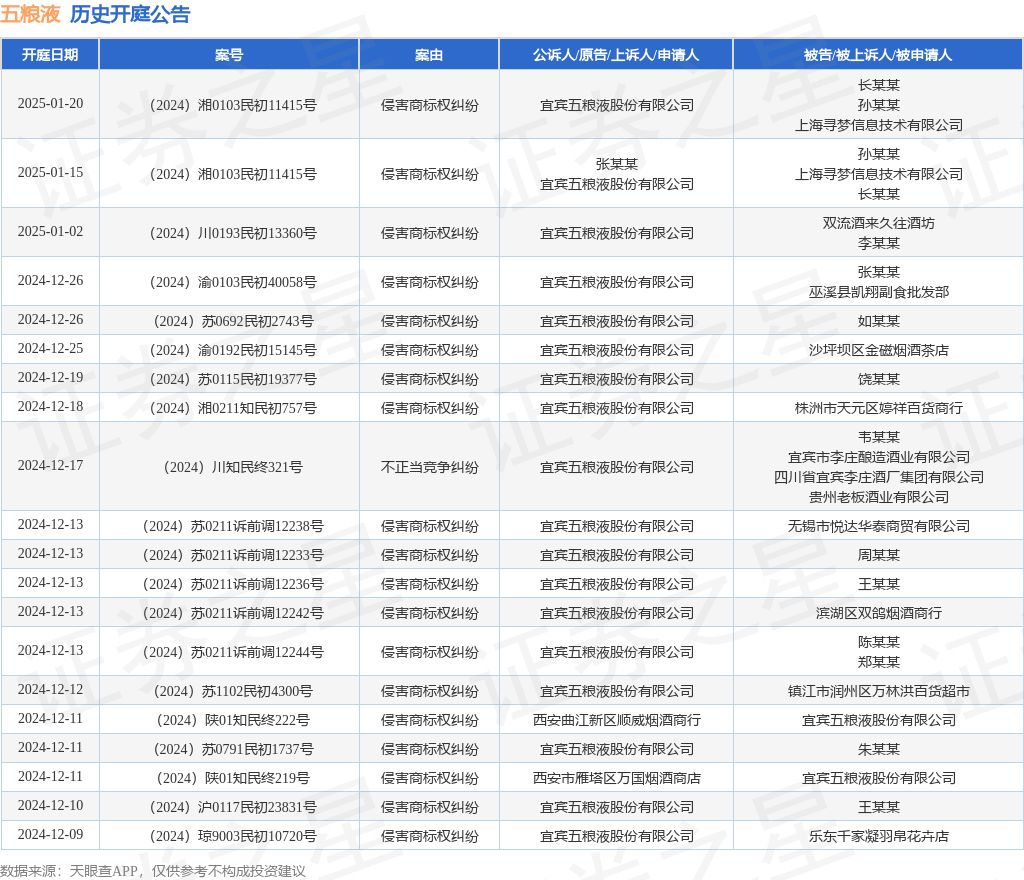Select defendant 双流酒来久往酒坊
Screen dimensions: 1024x880
pyautogui.click(x=878, y=223)
